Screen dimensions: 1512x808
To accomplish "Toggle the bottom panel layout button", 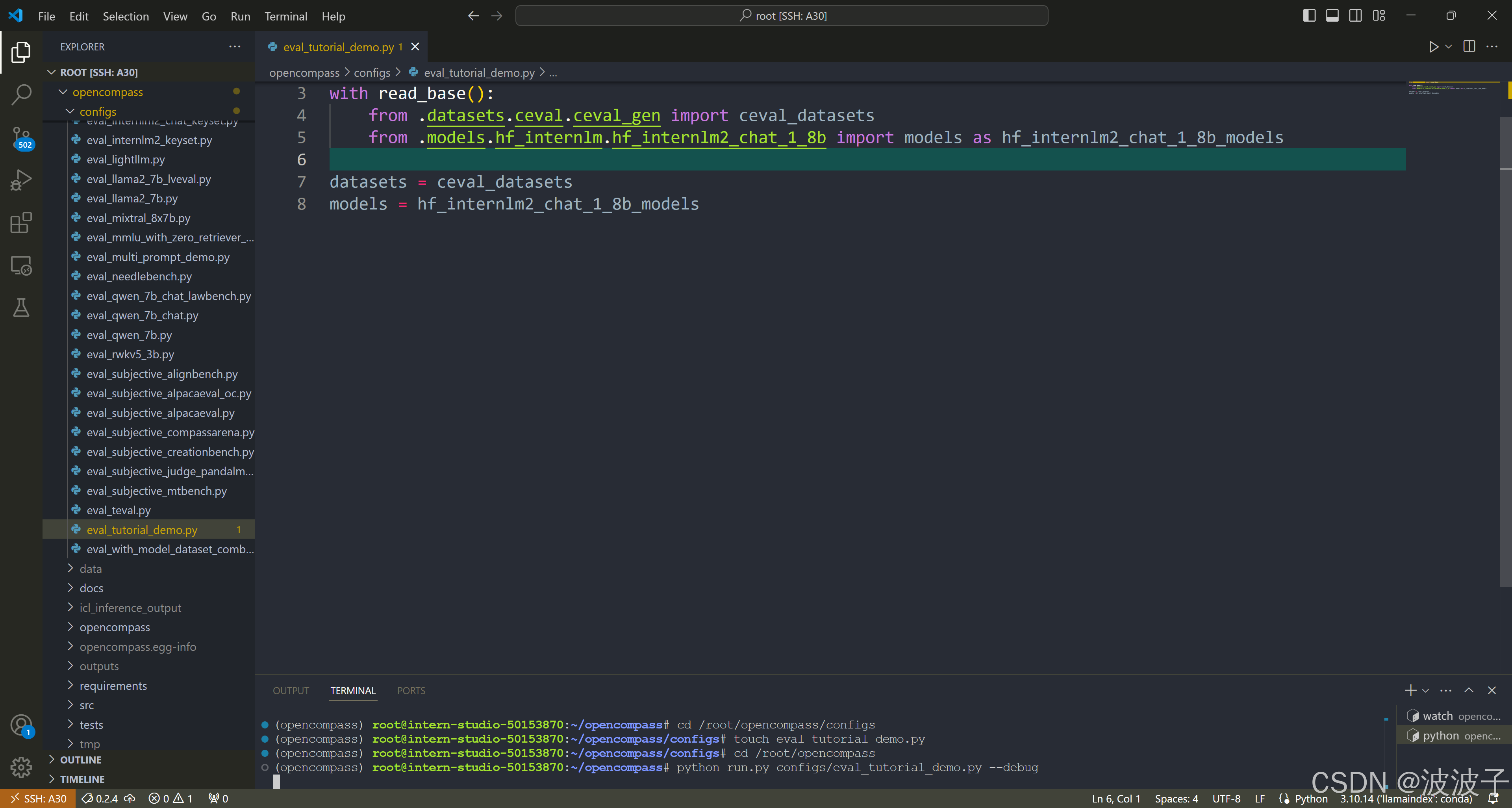I will coord(1332,16).
